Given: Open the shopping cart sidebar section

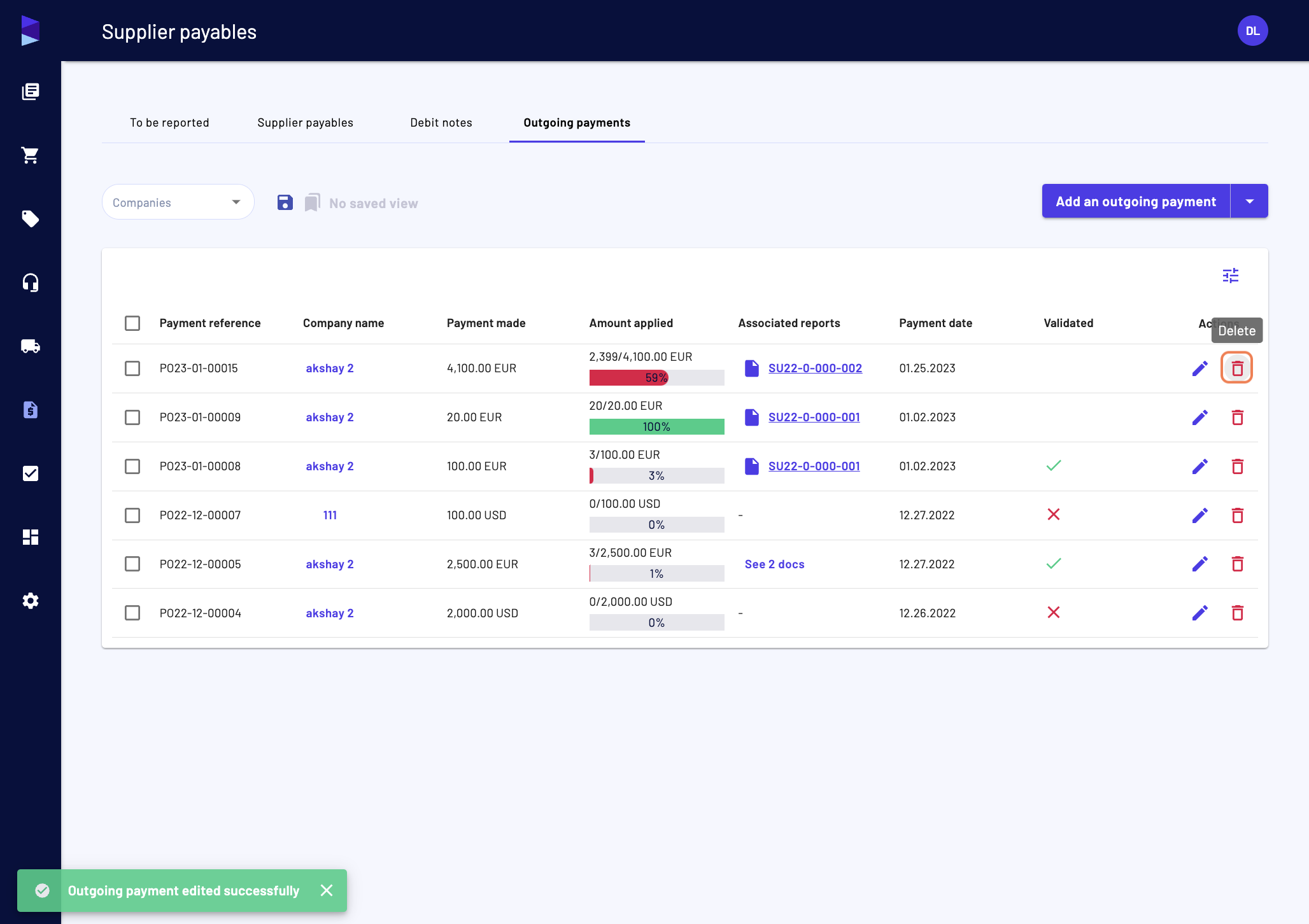Looking at the screenshot, I should [31, 155].
